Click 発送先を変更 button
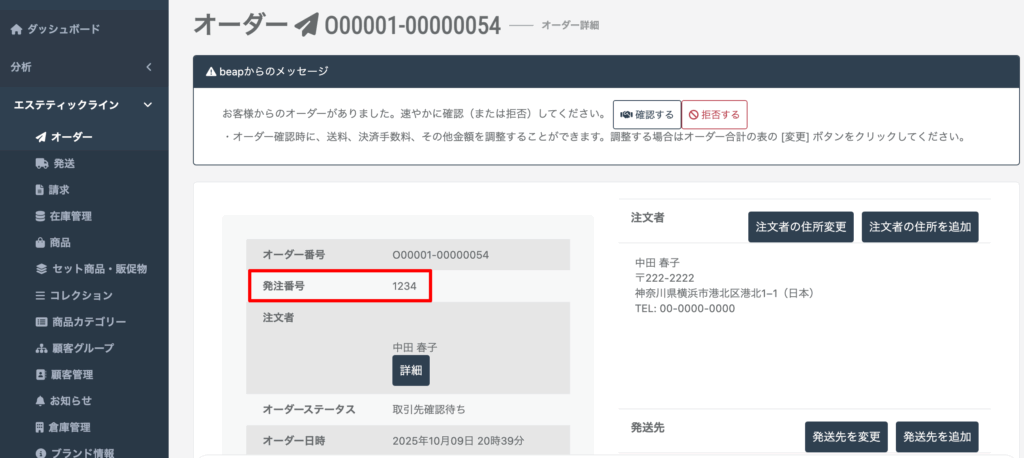1024x458 pixels. [846, 437]
